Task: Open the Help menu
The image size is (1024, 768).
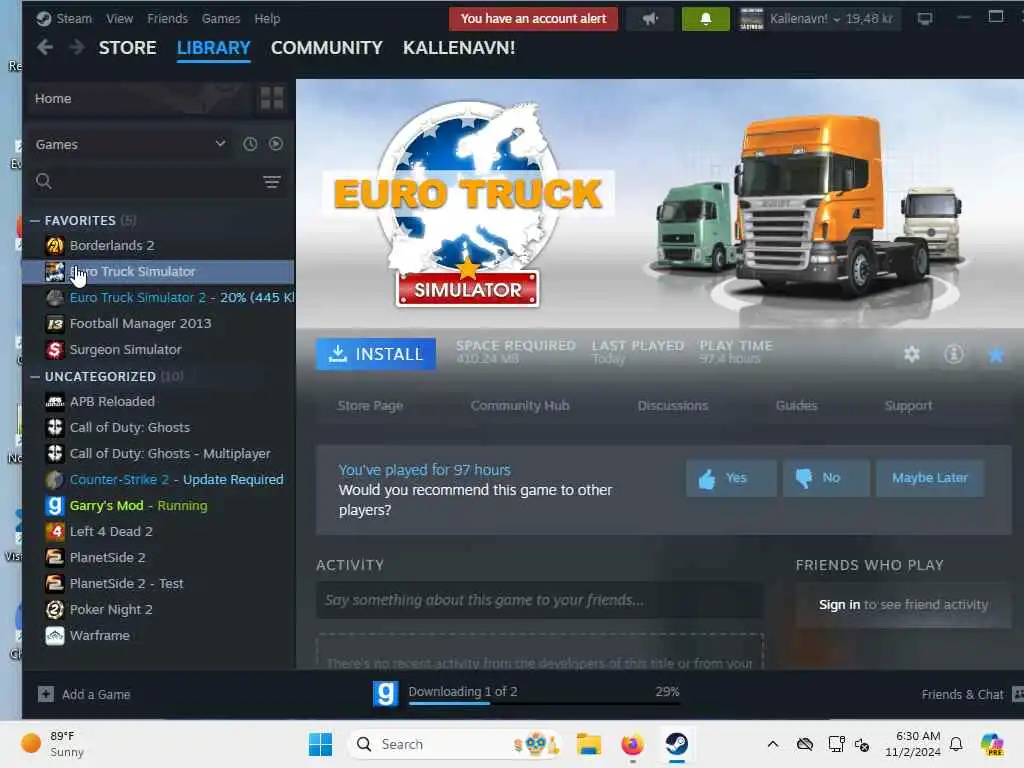Action: click(x=267, y=19)
